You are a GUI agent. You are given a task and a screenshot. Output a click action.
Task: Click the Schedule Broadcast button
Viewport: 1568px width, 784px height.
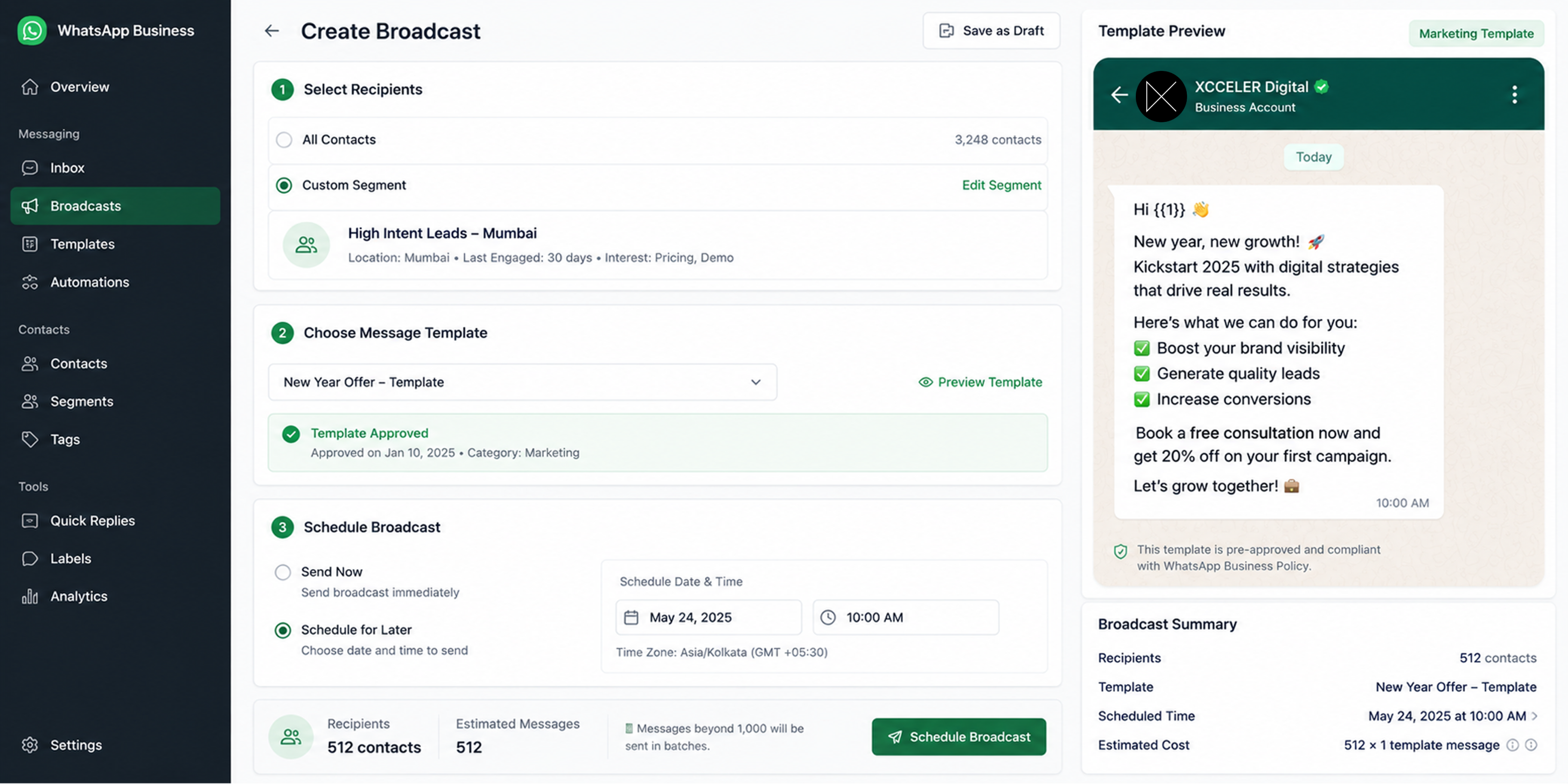coord(959,737)
